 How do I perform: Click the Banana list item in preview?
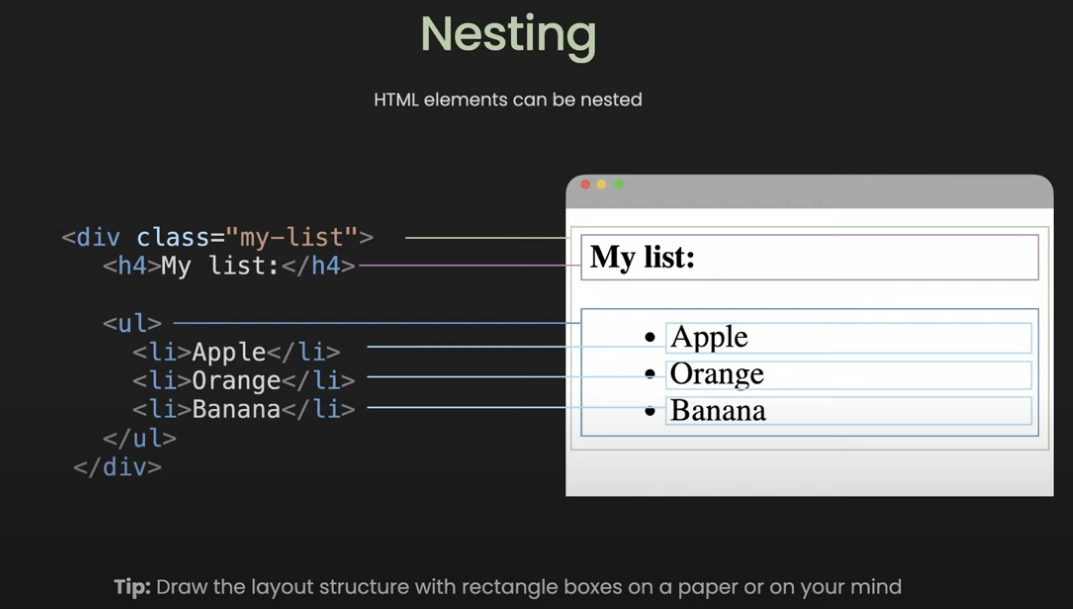coord(849,411)
